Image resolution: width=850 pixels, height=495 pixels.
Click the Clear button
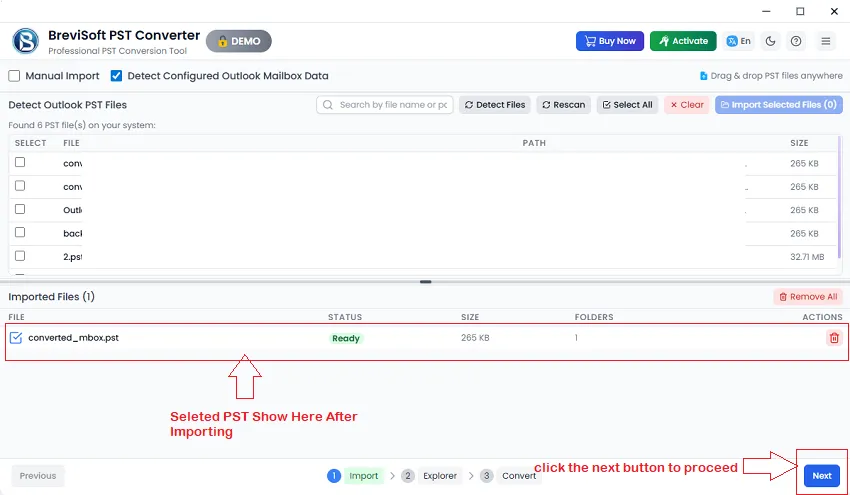pyautogui.click(x=687, y=105)
